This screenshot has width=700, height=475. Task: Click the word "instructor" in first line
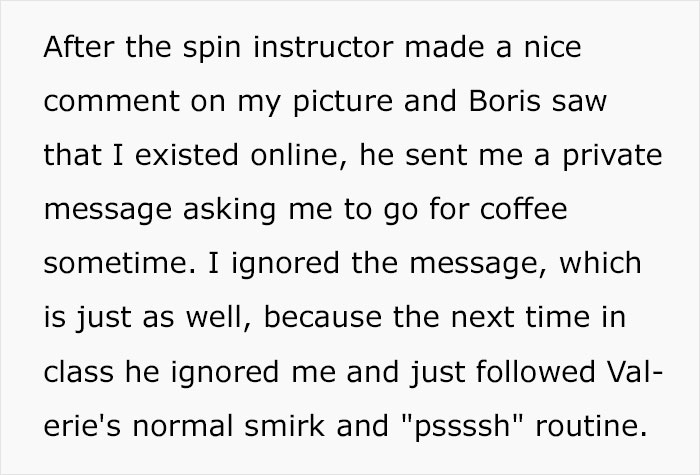pos(324,46)
